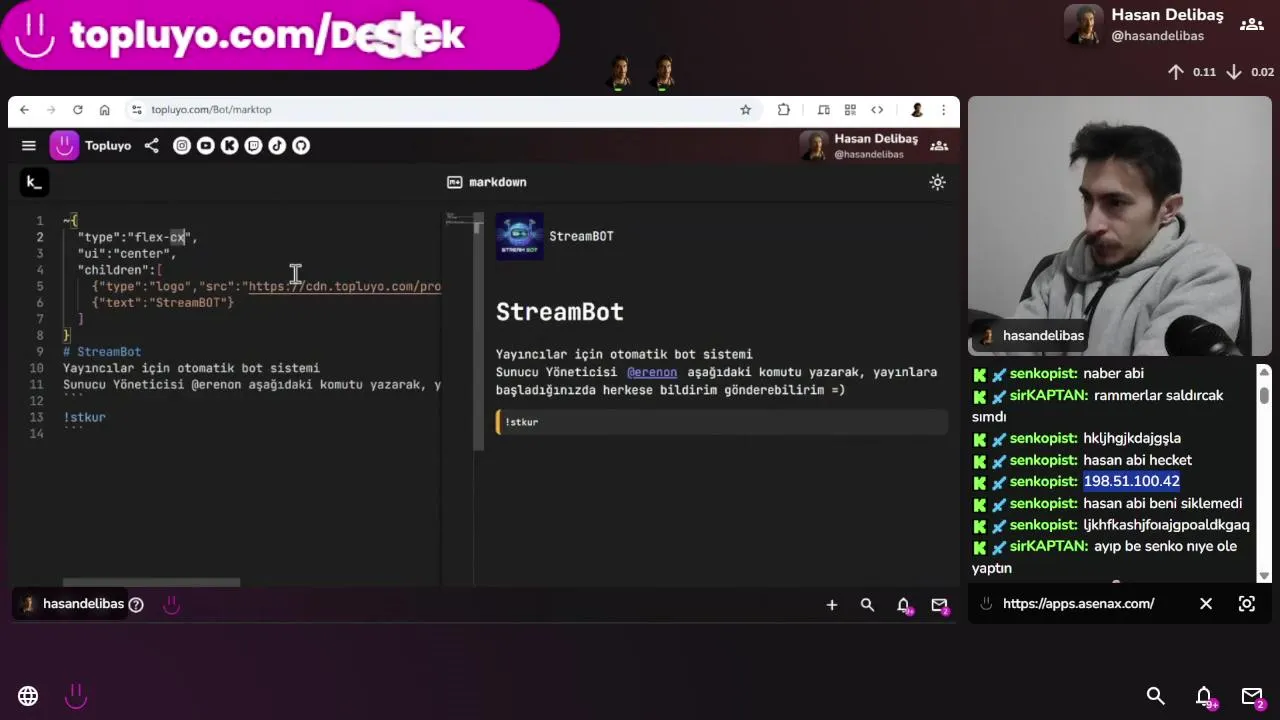Open the browser profile avatar
This screenshot has width=1280, height=720.
[x=917, y=110]
